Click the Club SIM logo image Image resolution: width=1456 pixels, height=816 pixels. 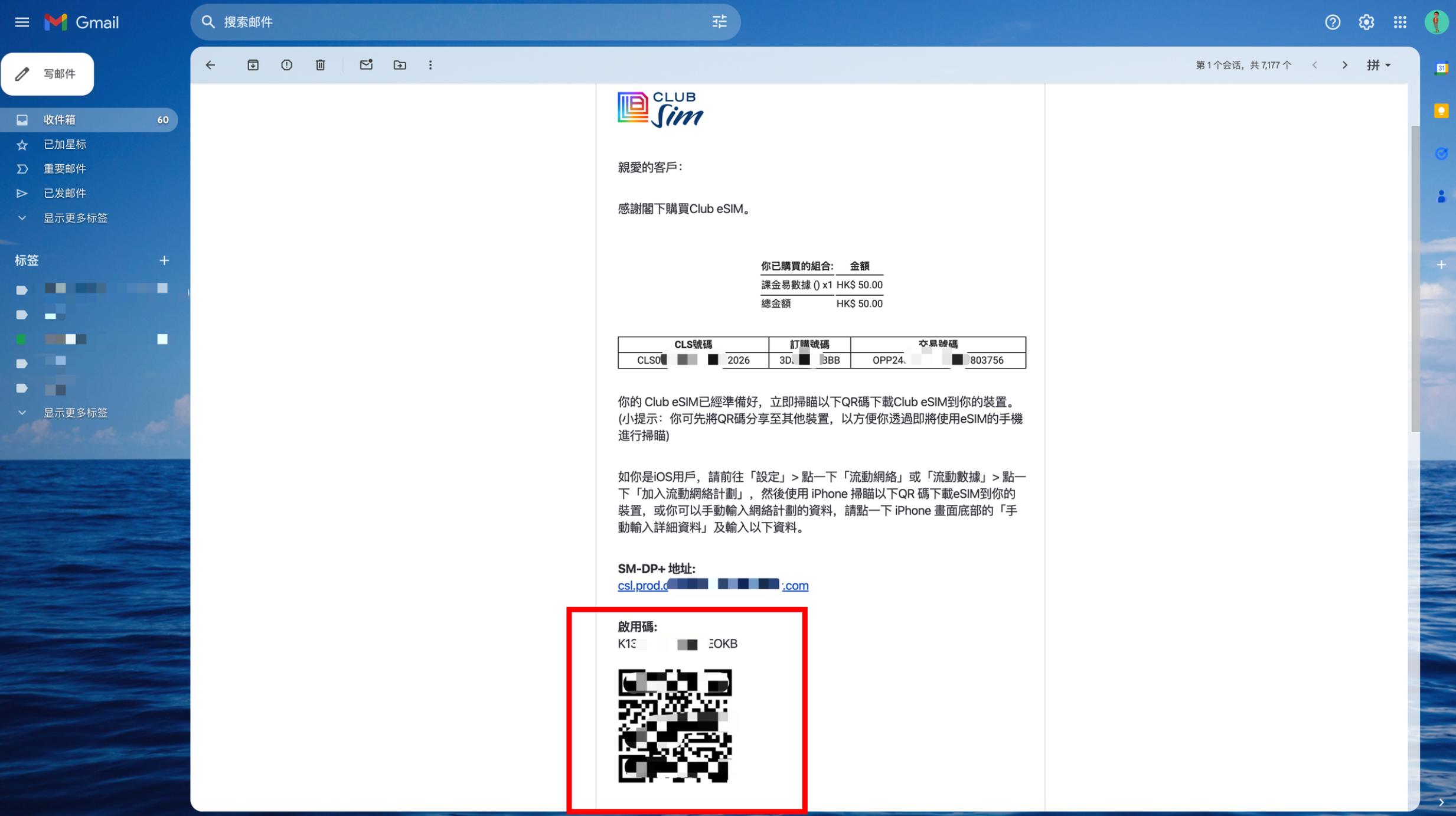point(660,110)
